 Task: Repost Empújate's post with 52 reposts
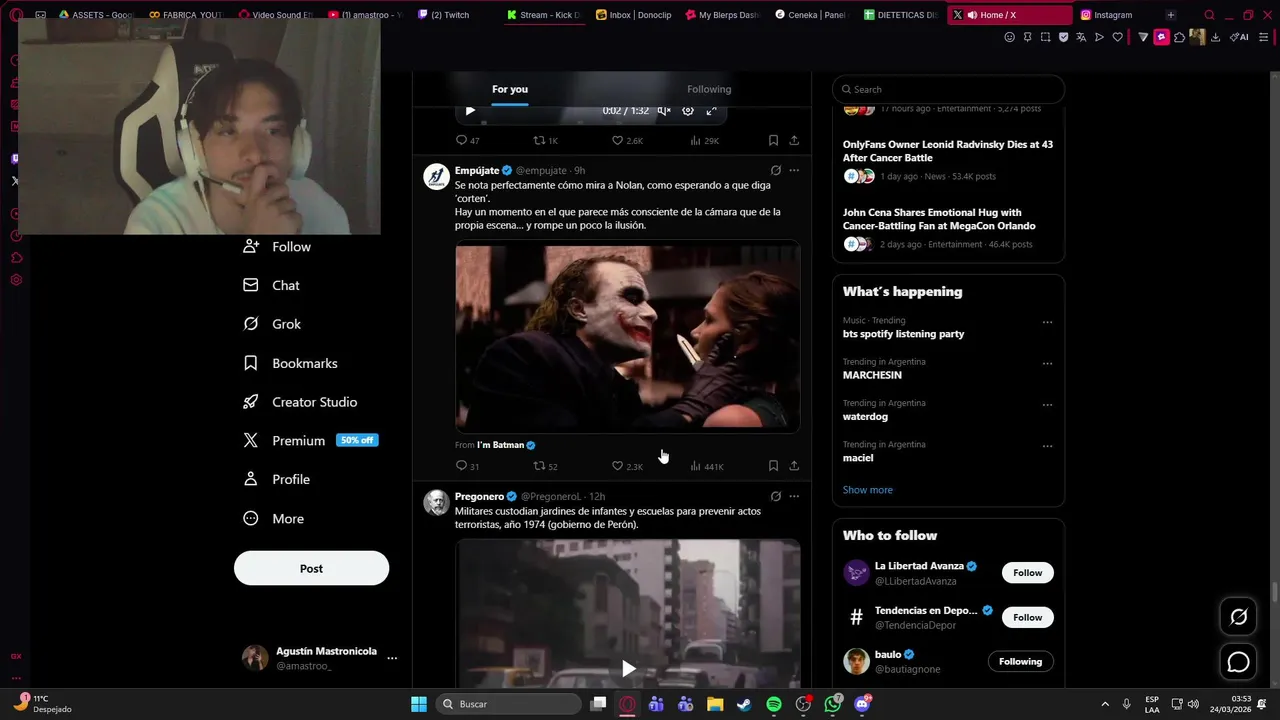tap(545, 466)
